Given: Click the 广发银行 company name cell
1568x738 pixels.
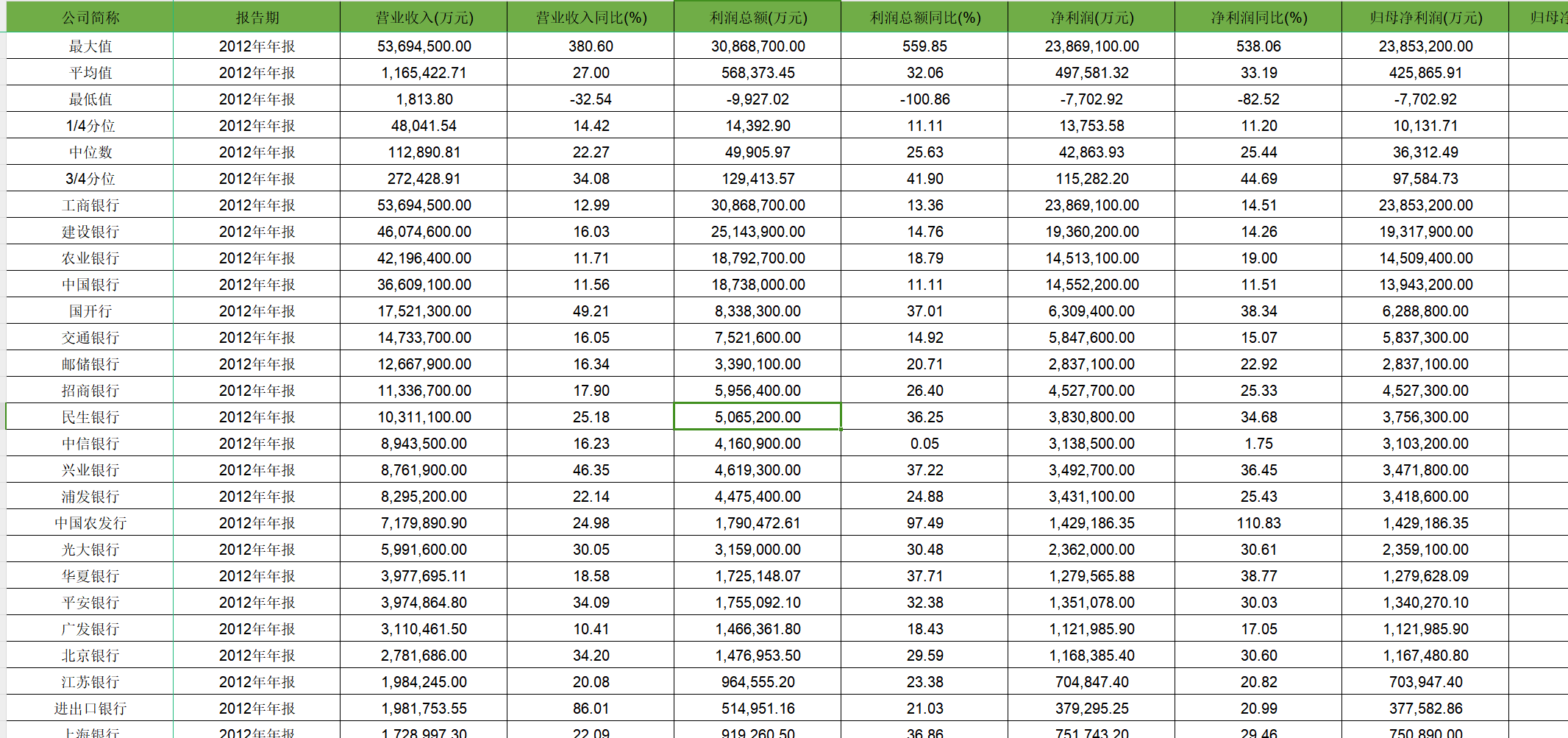Looking at the screenshot, I should pos(90,628).
